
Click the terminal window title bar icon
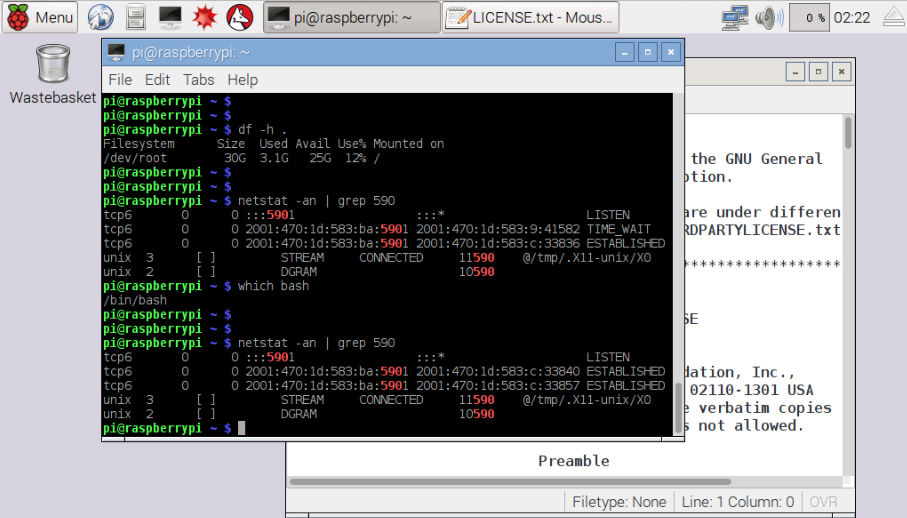pos(116,52)
